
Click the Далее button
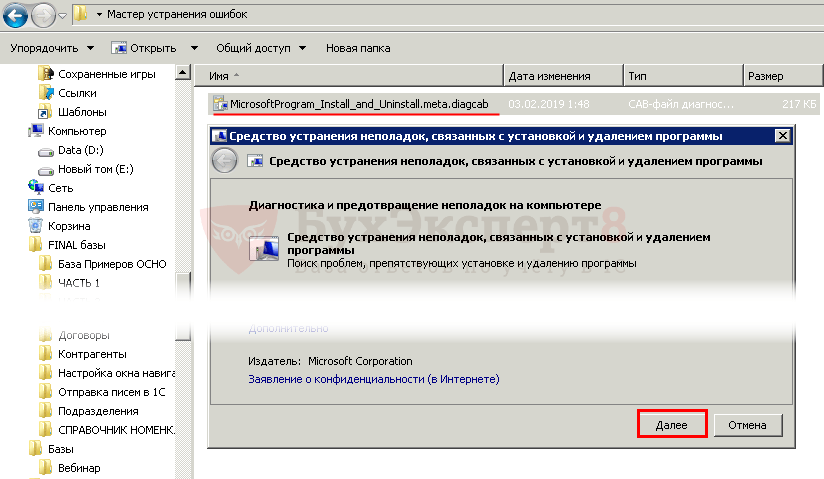tap(671, 425)
